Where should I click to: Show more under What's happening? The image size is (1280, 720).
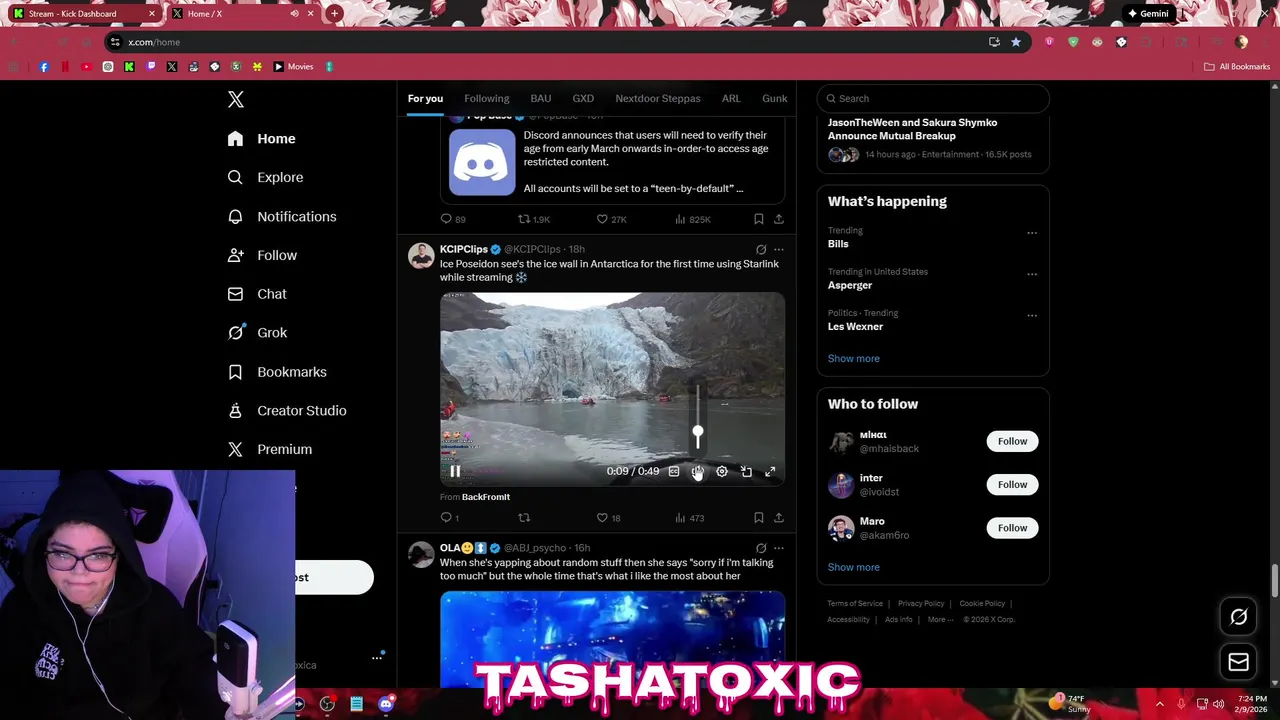coord(854,358)
